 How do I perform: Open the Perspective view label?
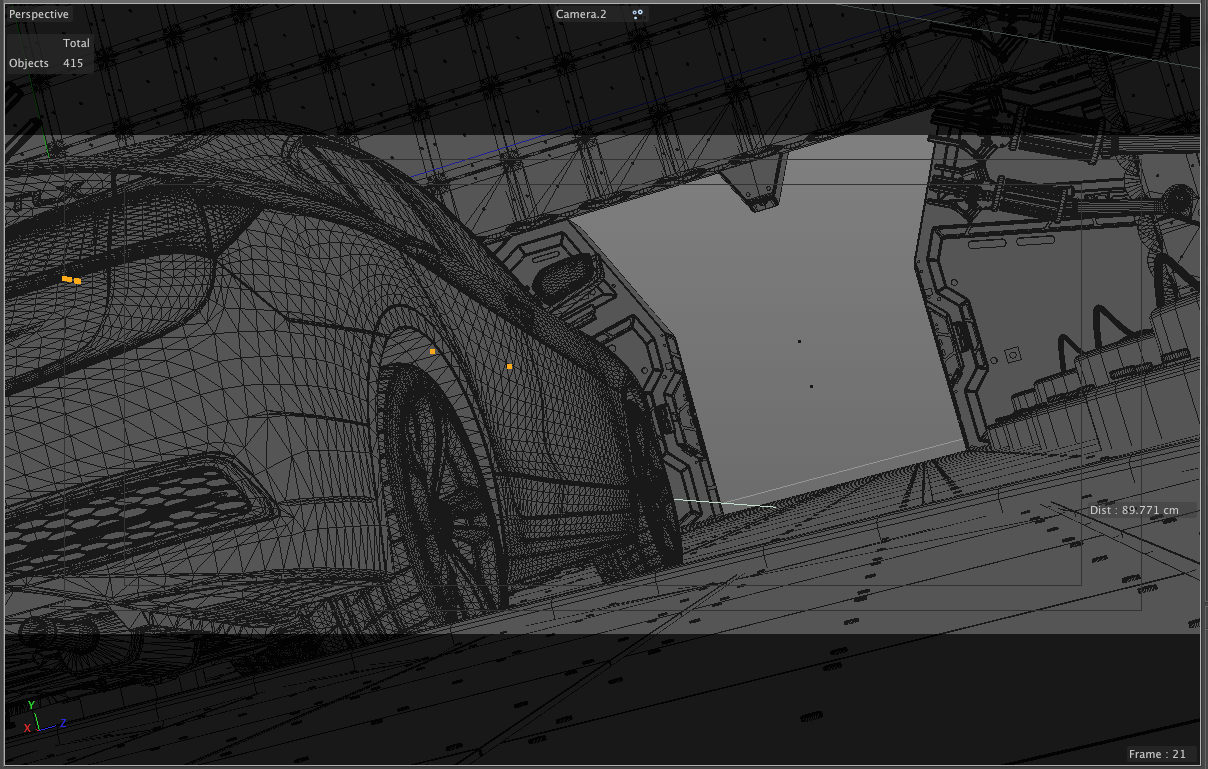coord(39,15)
